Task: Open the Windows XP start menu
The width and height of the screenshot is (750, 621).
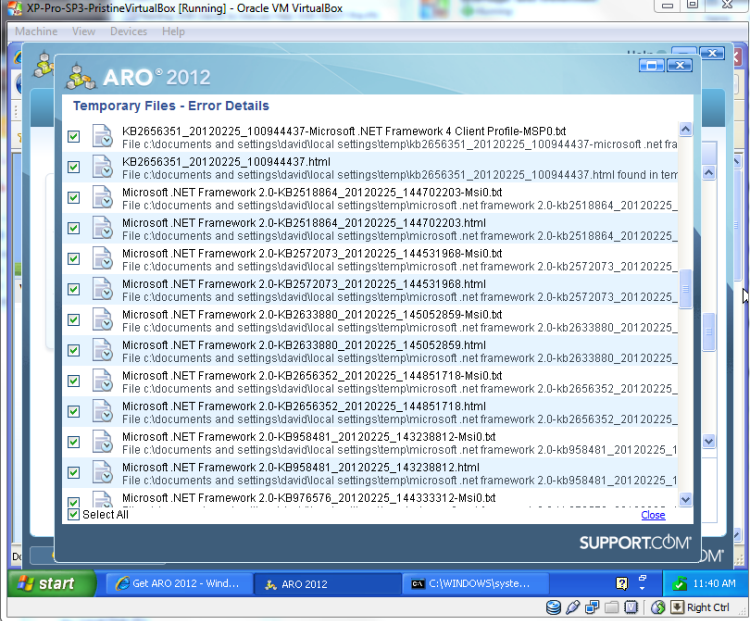Action: [x=52, y=583]
